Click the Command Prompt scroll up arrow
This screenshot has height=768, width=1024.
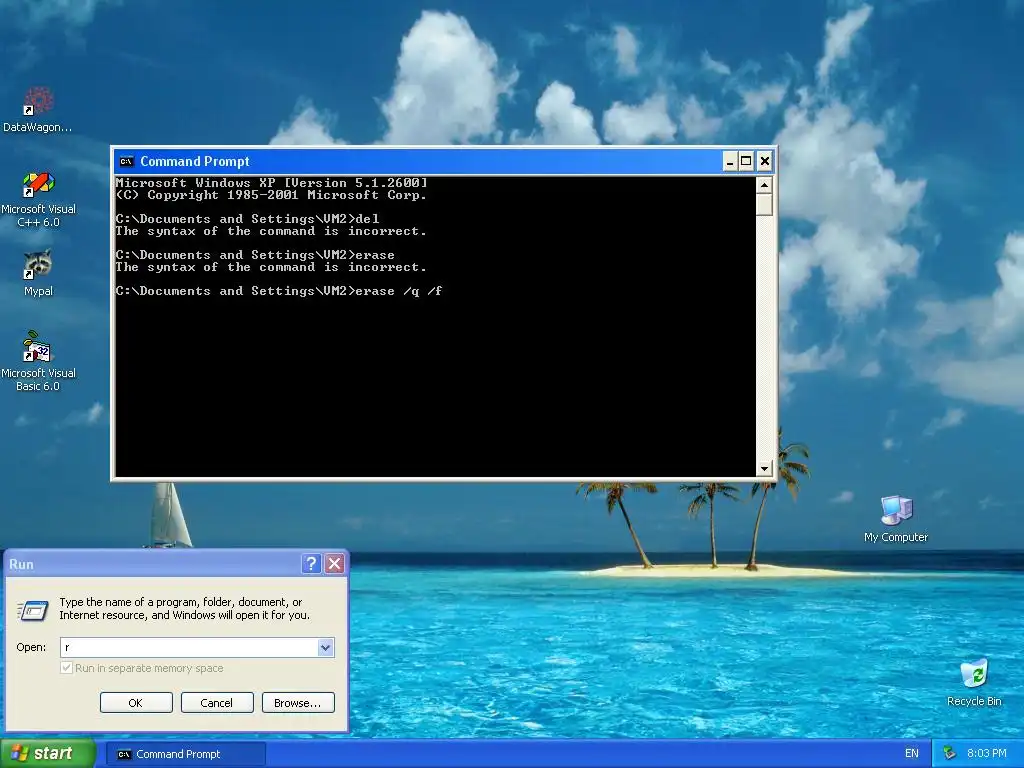coord(764,185)
